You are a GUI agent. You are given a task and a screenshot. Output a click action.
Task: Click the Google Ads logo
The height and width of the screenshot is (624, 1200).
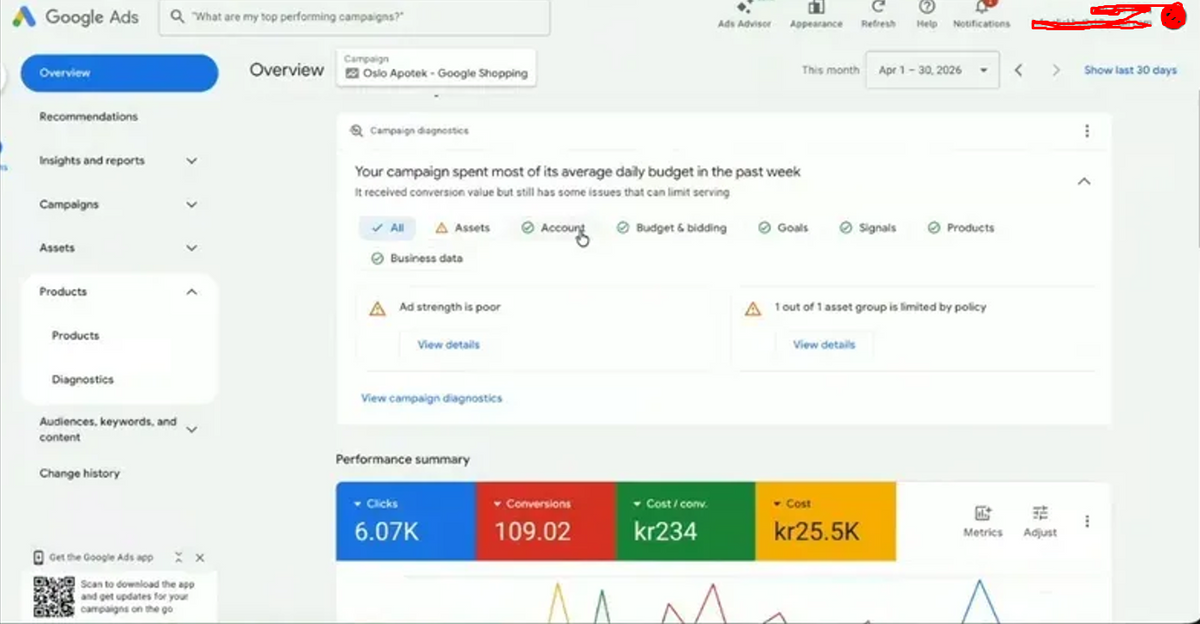coord(76,17)
